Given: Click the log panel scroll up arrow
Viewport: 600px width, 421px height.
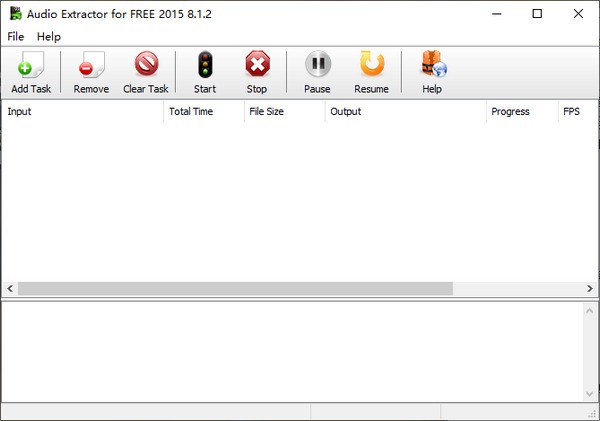Looking at the screenshot, I should 589,311.
